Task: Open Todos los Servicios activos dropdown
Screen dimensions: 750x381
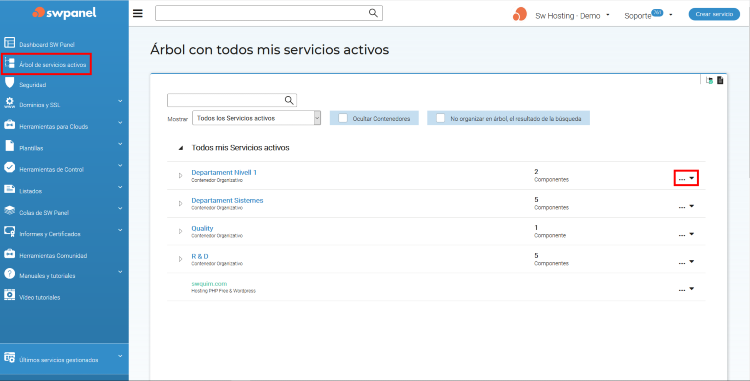Action: point(256,118)
